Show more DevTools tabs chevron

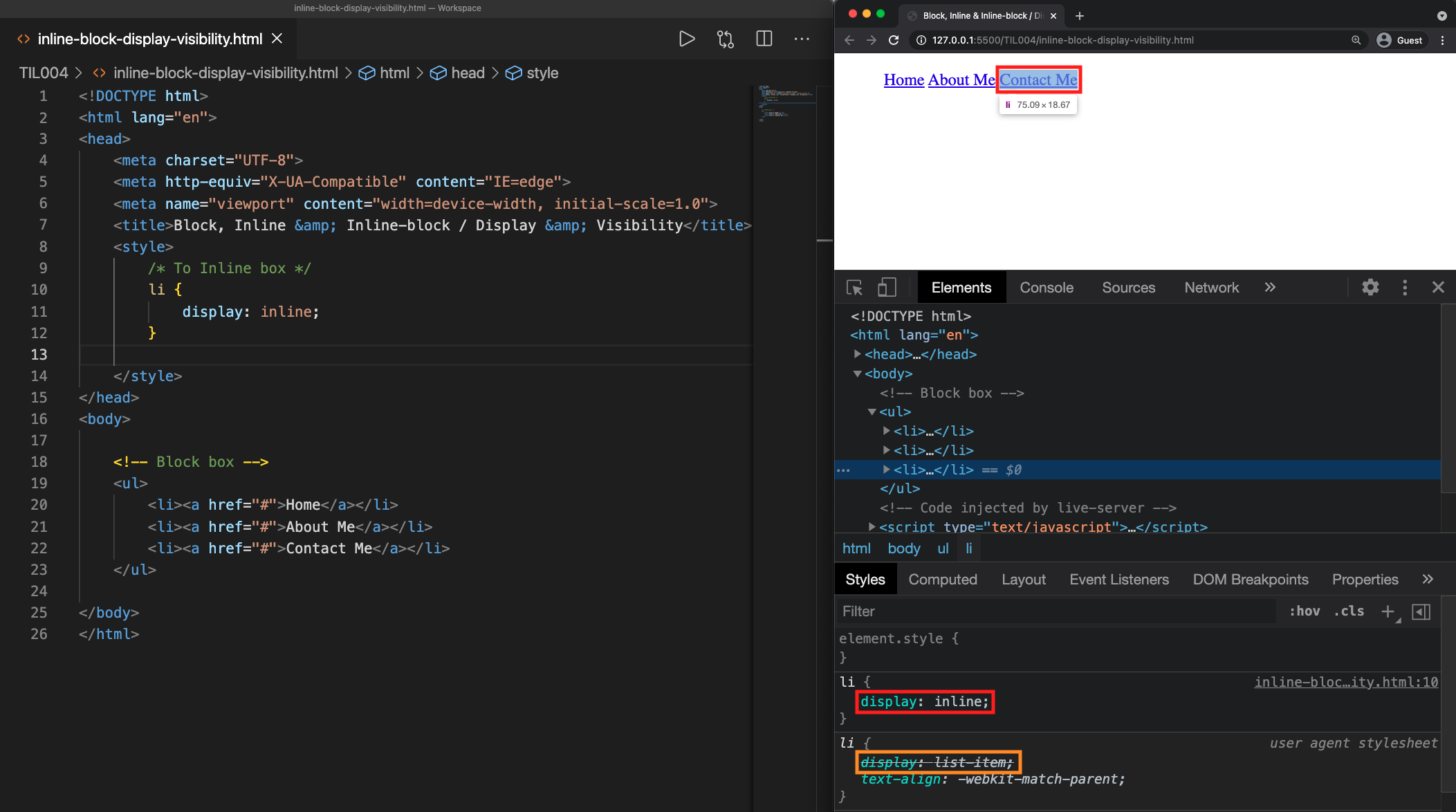(x=1270, y=288)
